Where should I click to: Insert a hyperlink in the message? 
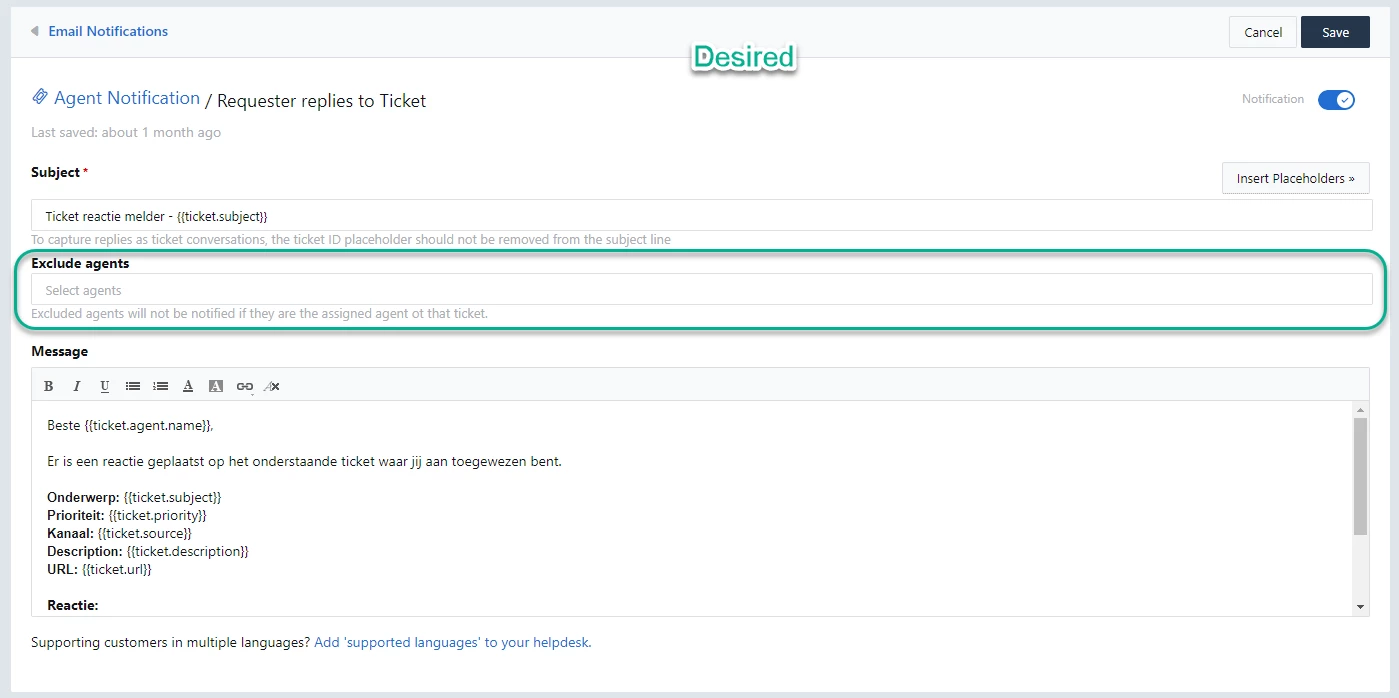[x=244, y=386]
